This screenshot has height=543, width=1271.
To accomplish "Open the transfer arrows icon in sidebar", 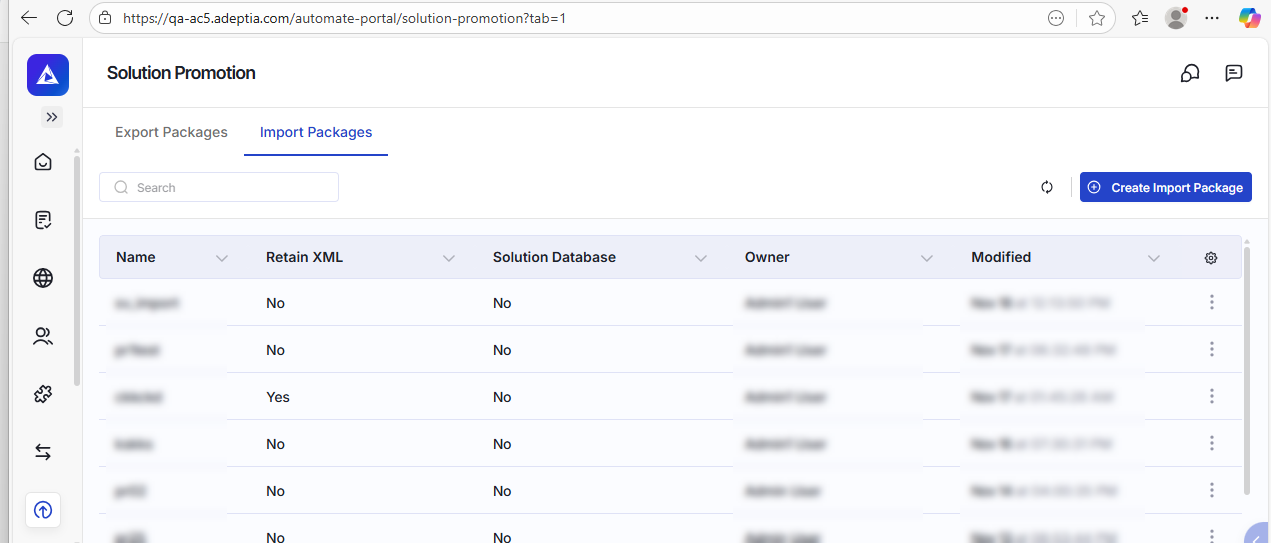I will (43, 452).
